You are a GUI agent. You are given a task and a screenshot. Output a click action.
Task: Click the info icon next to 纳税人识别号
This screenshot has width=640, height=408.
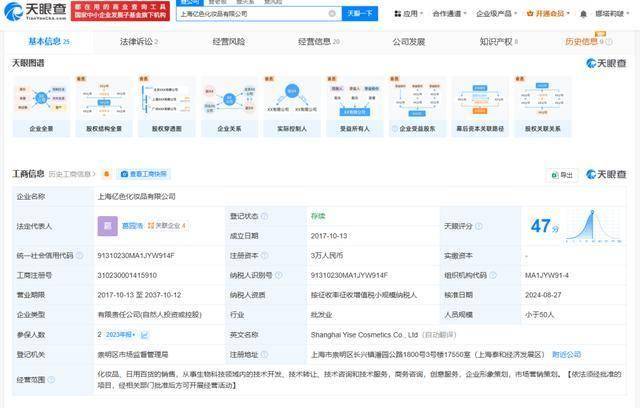(x=278, y=275)
